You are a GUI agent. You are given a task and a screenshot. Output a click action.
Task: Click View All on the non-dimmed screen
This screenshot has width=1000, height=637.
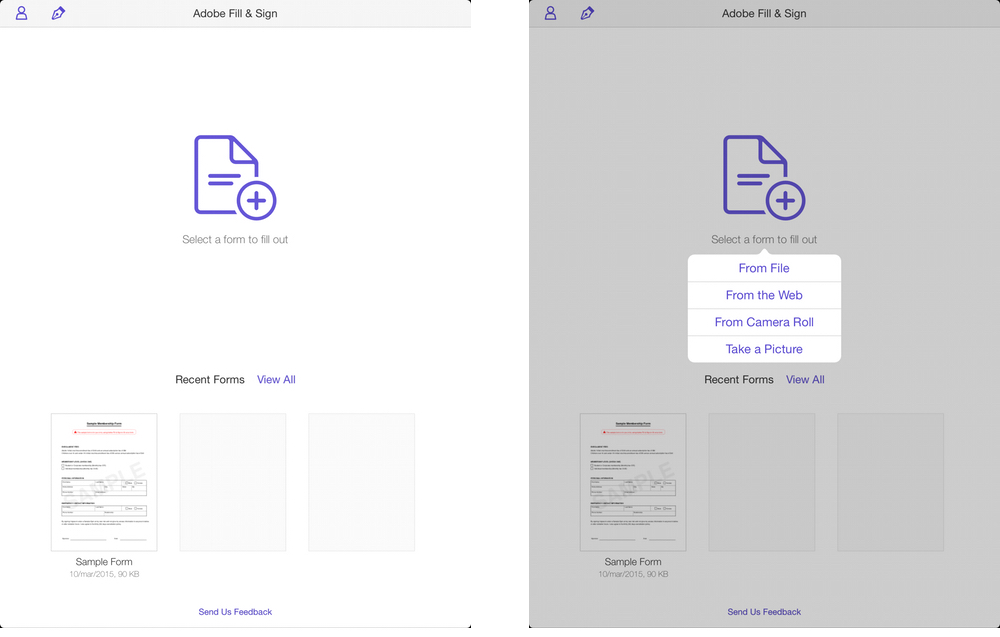276,380
